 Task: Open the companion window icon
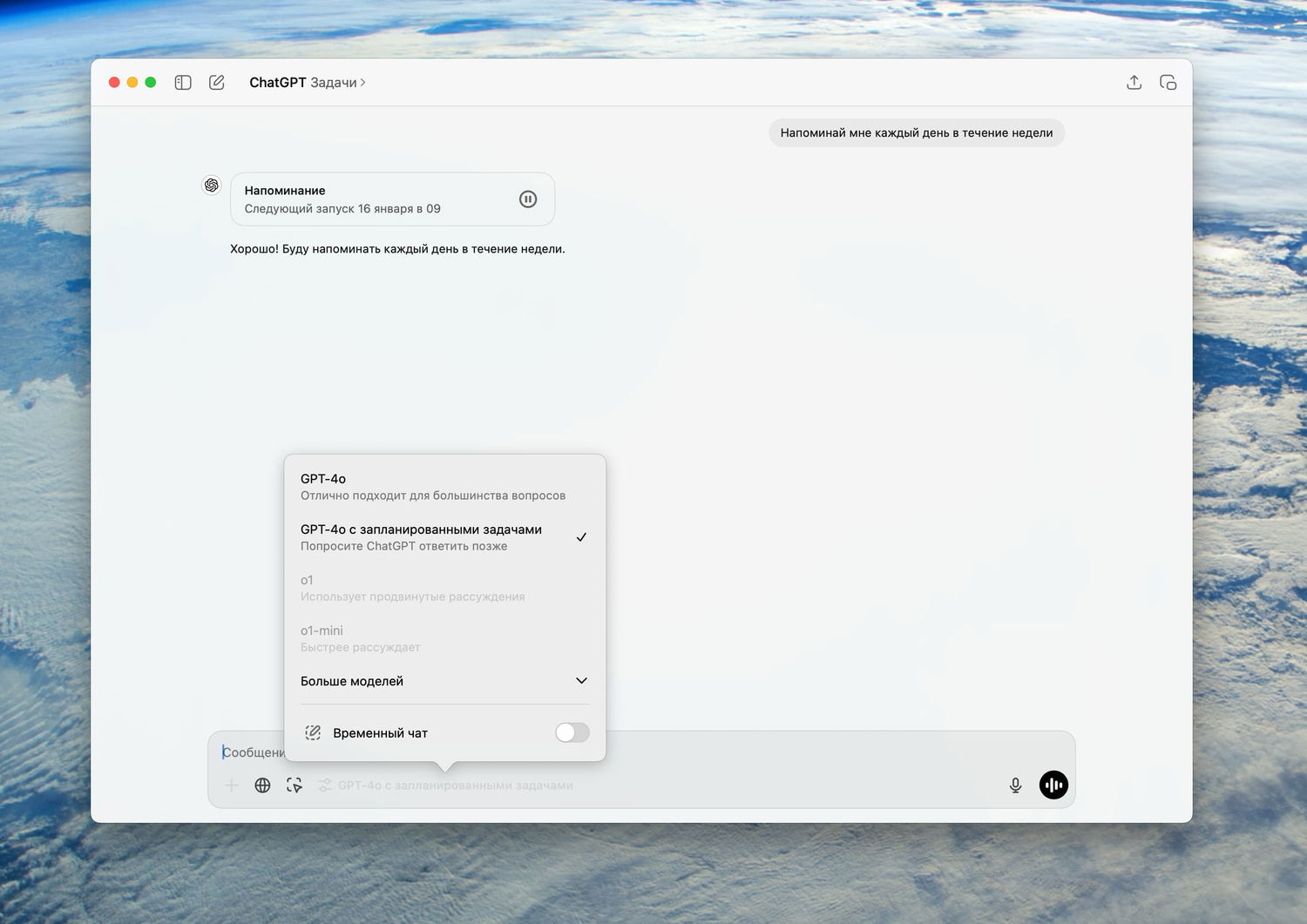tap(1168, 83)
